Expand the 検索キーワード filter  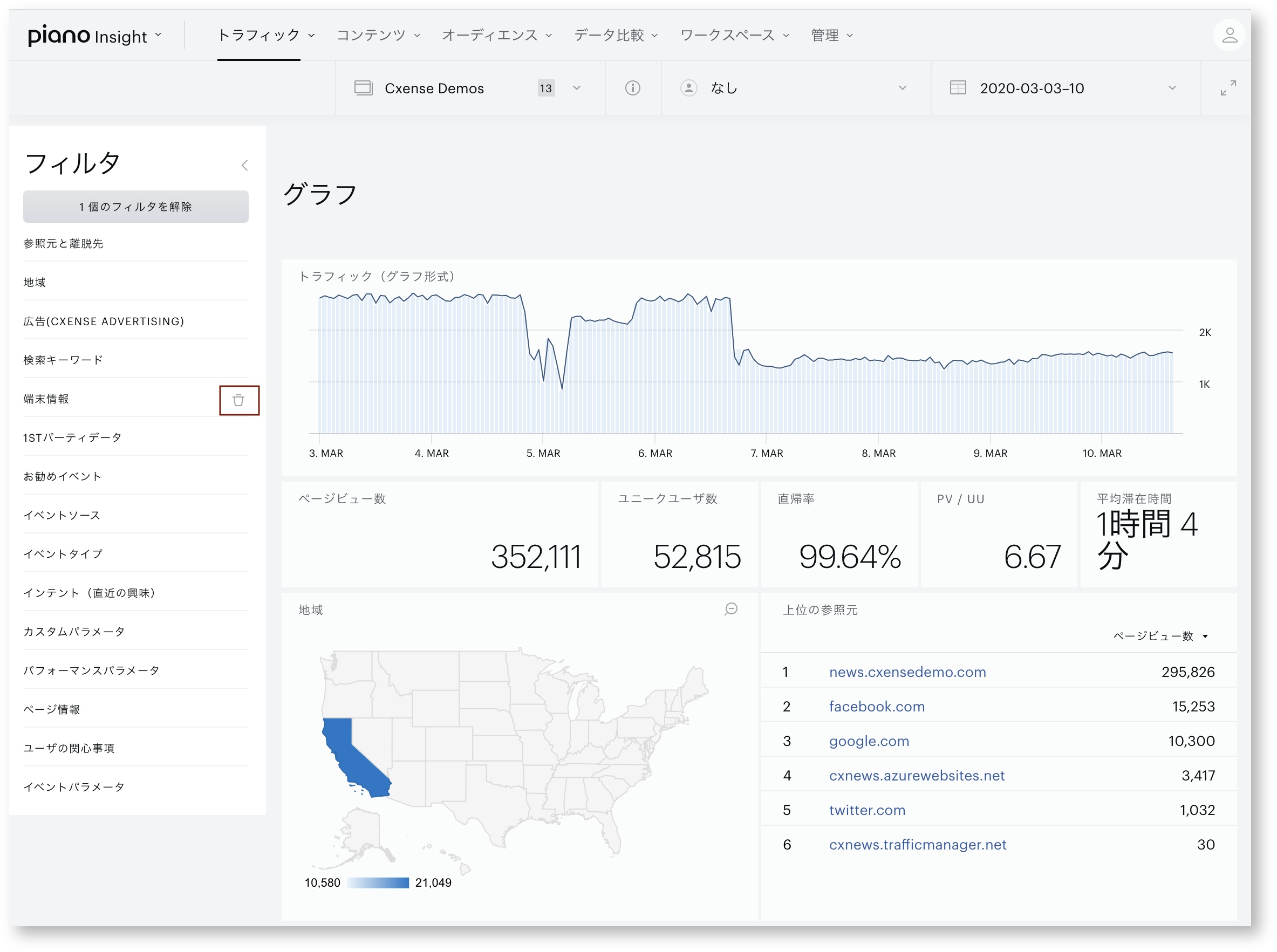coord(135,360)
